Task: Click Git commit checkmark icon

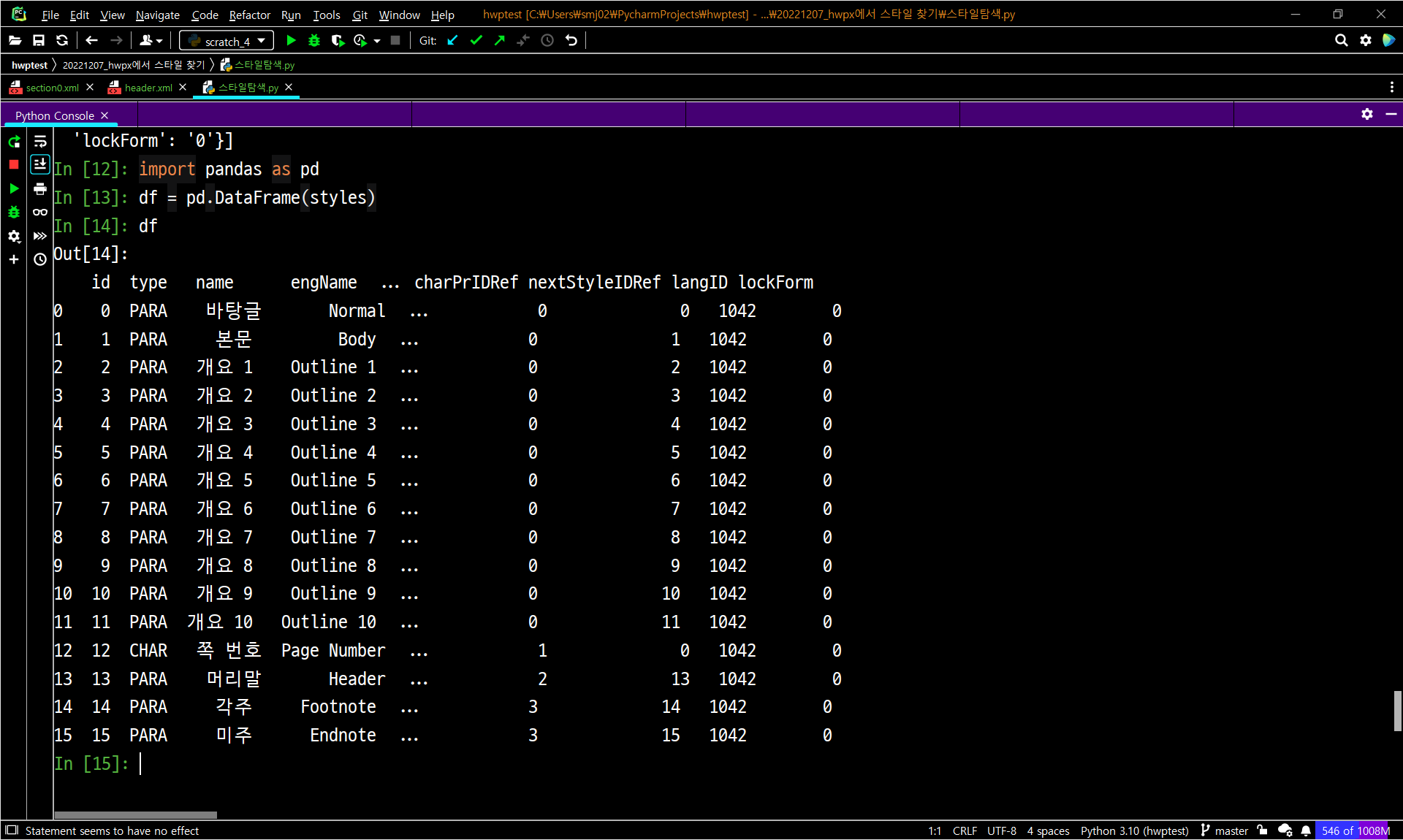Action: click(x=476, y=41)
